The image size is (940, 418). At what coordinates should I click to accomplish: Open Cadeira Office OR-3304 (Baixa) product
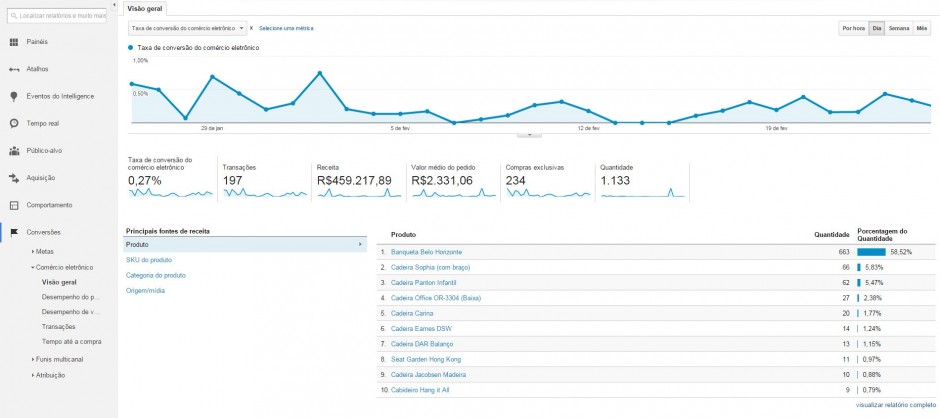pyautogui.click(x=436, y=298)
